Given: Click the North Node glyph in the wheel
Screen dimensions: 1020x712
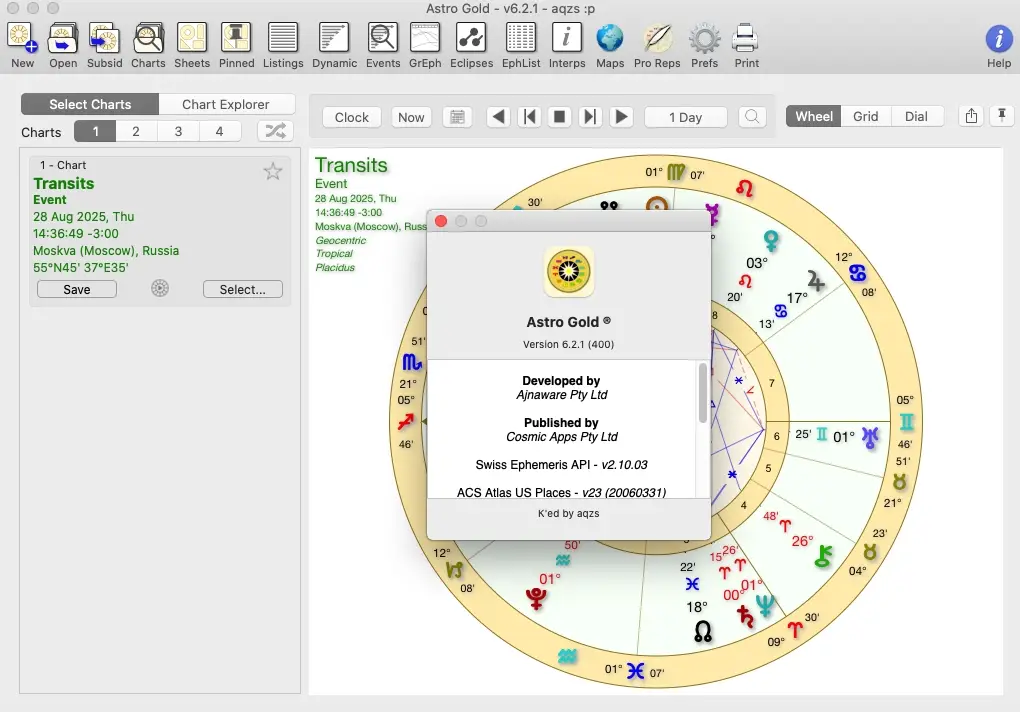Looking at the screenshot, I should tap(703, 631).
